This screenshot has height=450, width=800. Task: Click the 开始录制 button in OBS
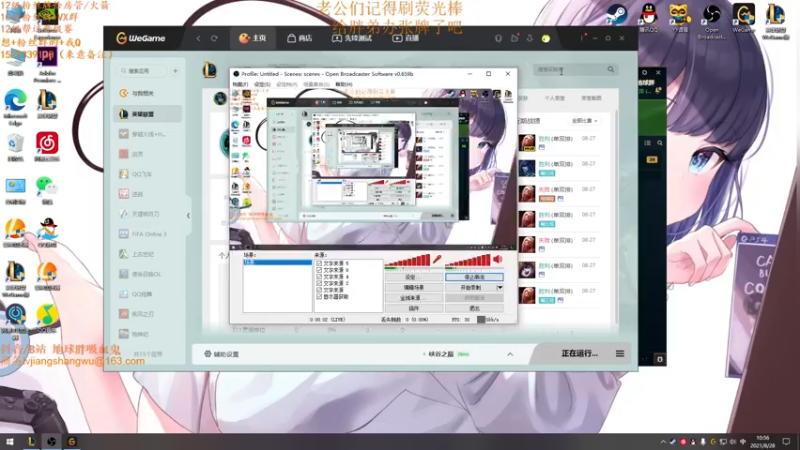coord(470,288)
